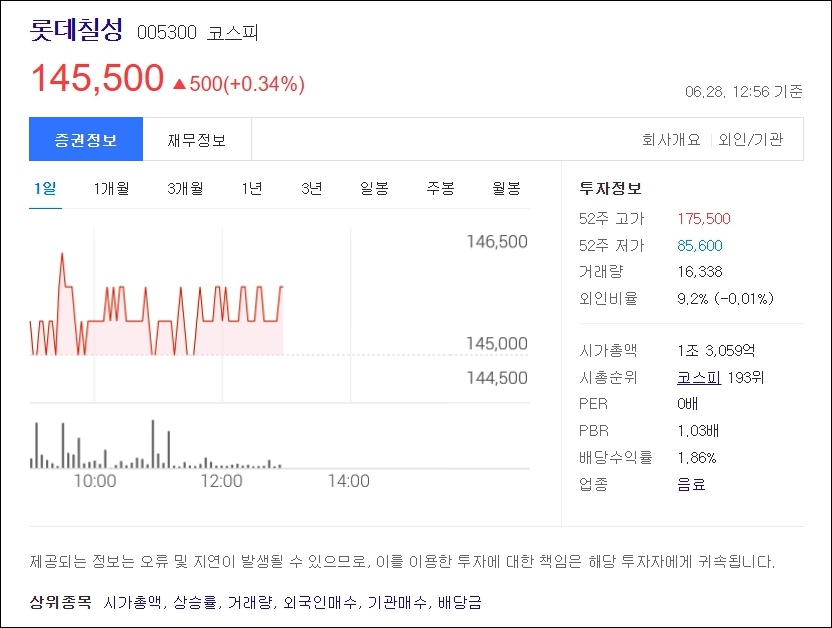Open the 외인/기관 link
The image size is (832, 628).
coord(750,139)
